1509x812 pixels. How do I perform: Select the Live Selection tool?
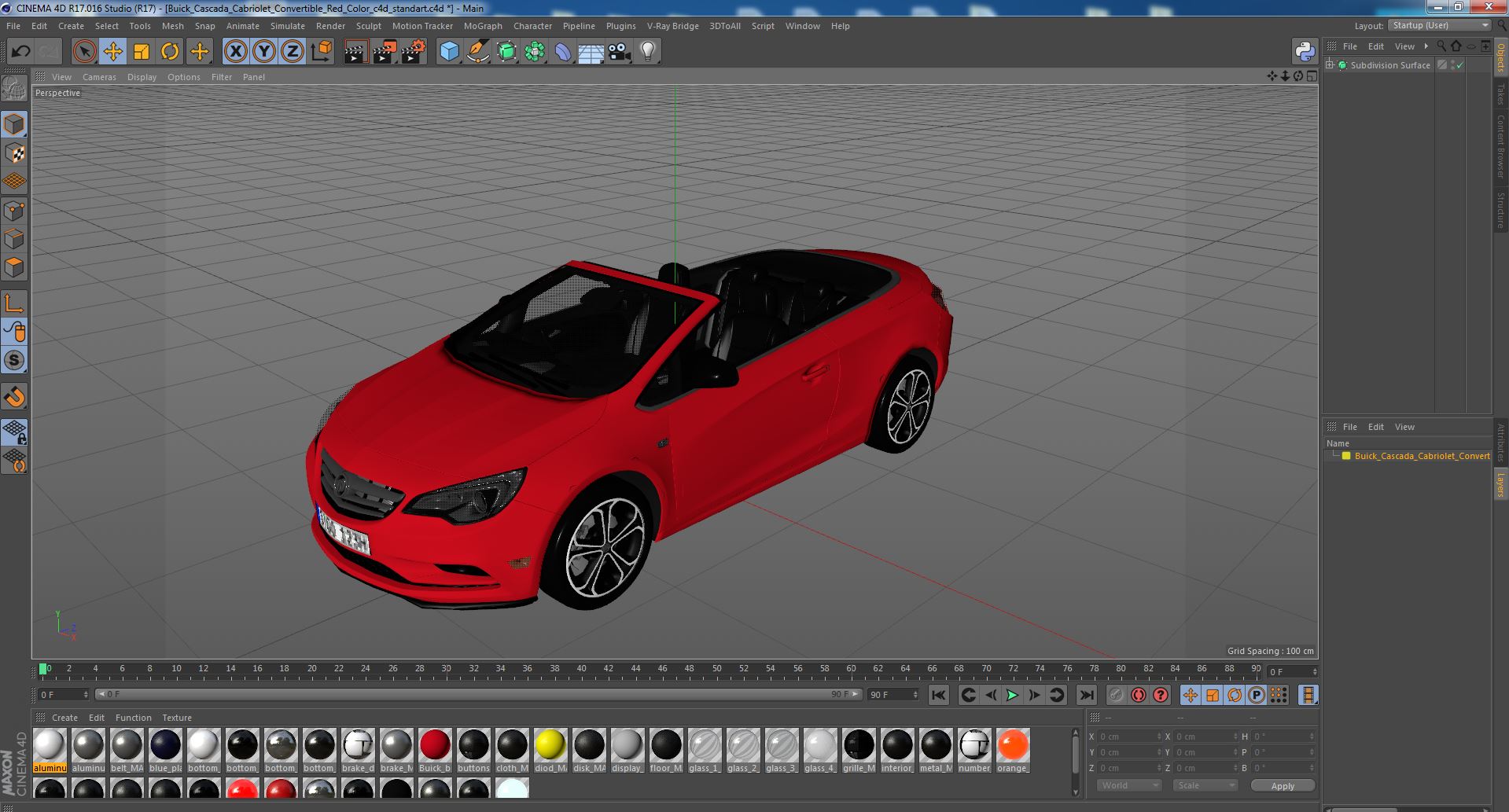click(x=84, y=52)
